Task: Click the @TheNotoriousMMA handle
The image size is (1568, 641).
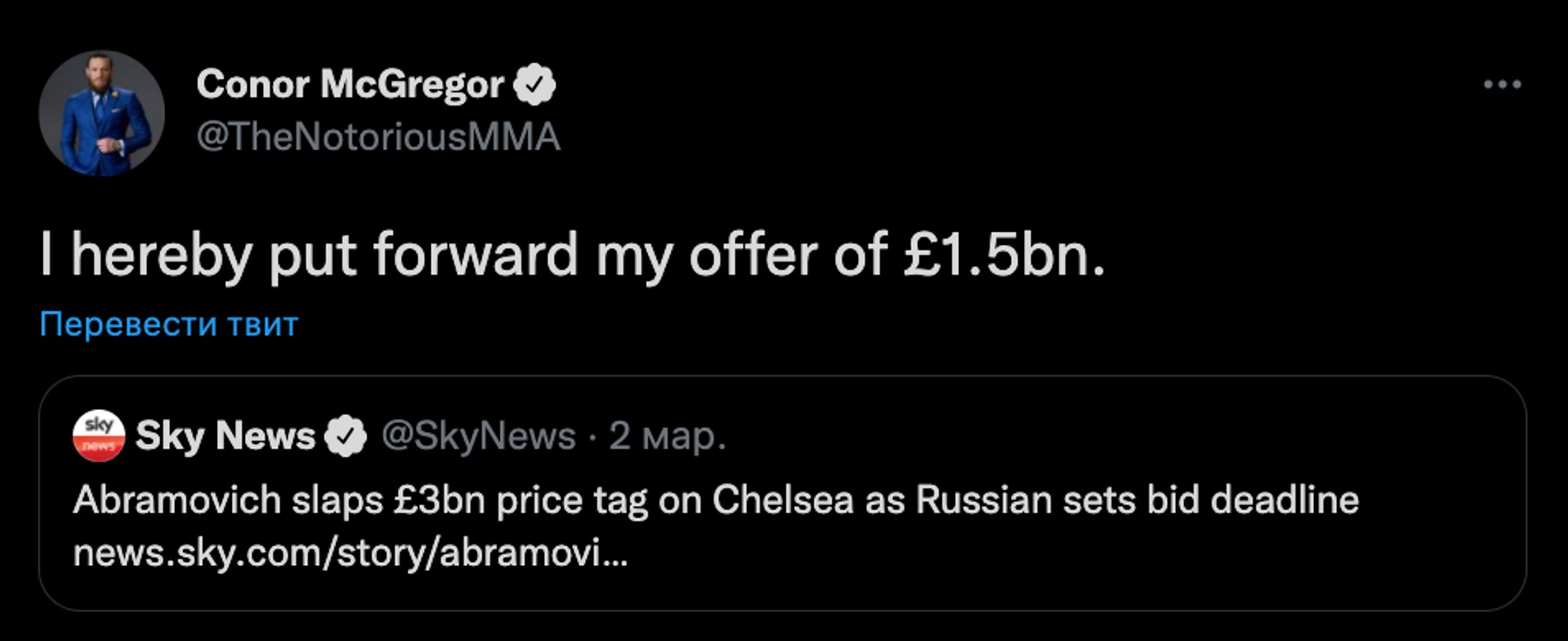Action: coord(378,136)
